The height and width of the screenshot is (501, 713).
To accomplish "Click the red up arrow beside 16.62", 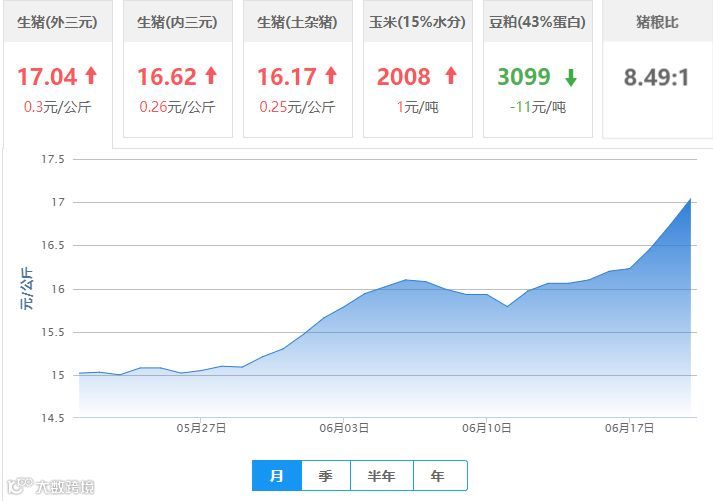I will pyautogui.click(x=211, y=75).
